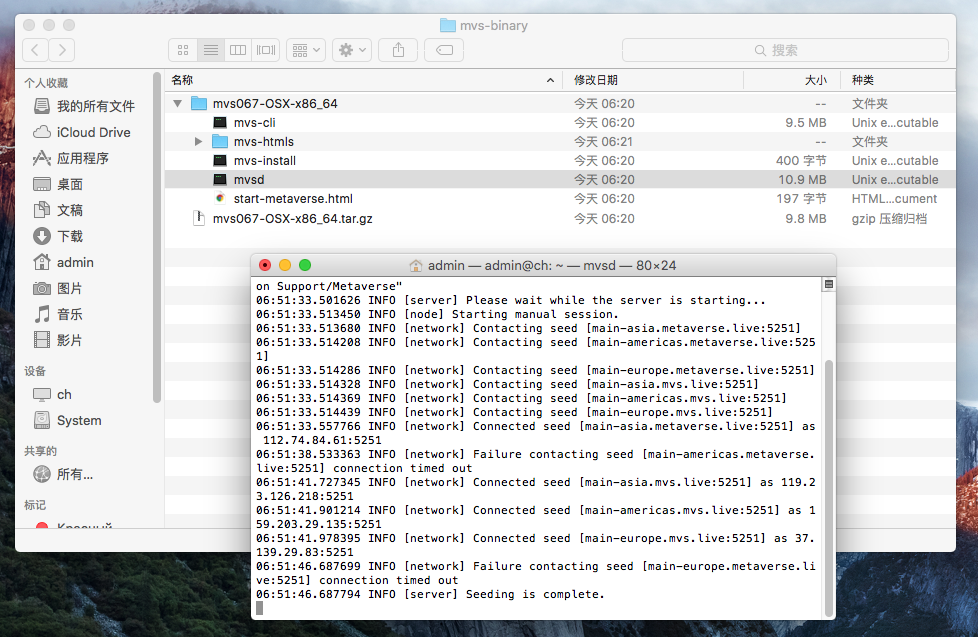Expand the mvs-htmls folder
This screenshot has height=637, width=978.
click(198, 142)
